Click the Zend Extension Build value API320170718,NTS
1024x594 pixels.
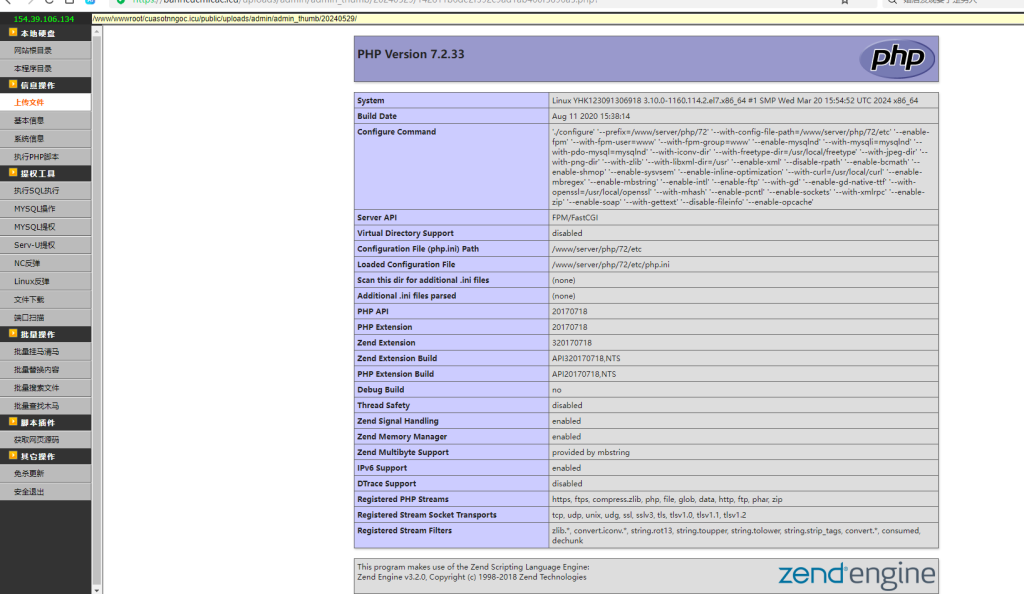[586, 358]
